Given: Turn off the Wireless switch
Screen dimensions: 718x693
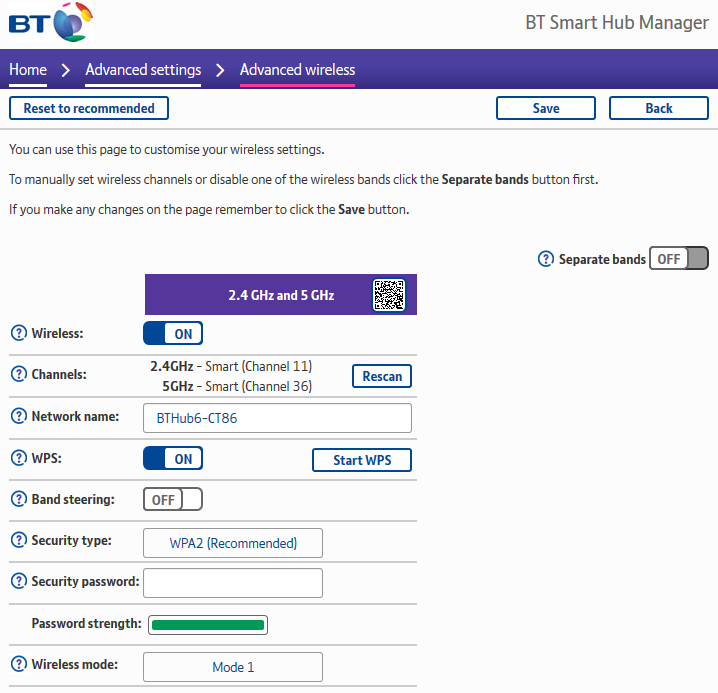Looking at the screenshot, I should tap(173, 333).
